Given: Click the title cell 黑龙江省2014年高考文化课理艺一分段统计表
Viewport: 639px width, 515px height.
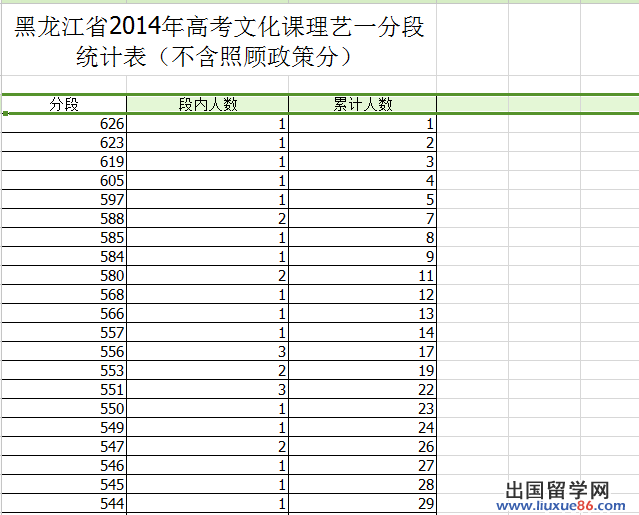Looking at the screenshot, I should point(219,40).
